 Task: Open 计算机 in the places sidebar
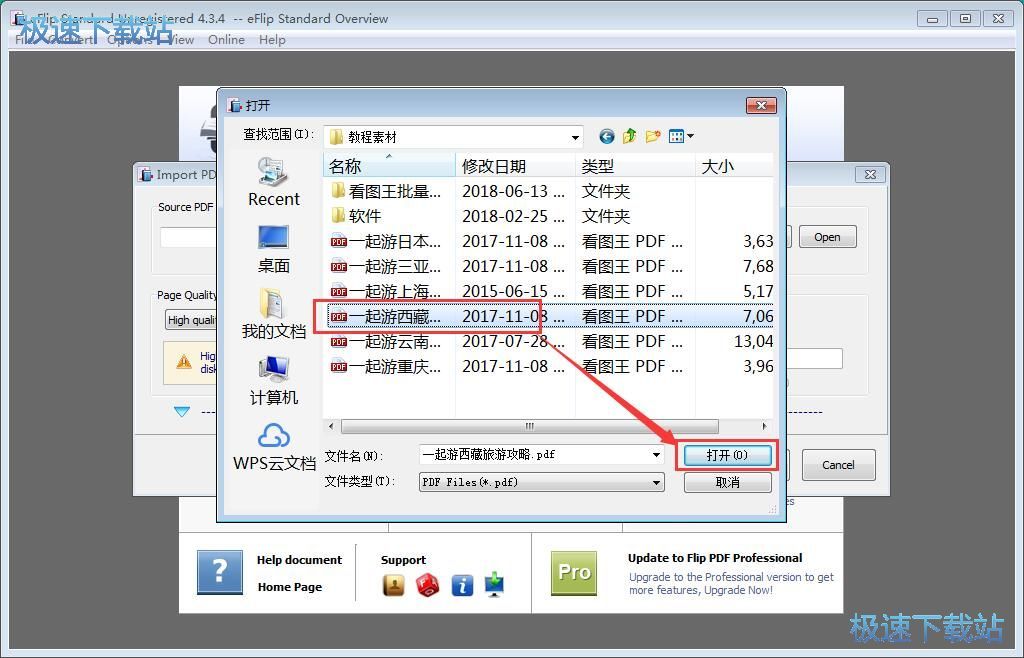(274, 381)
